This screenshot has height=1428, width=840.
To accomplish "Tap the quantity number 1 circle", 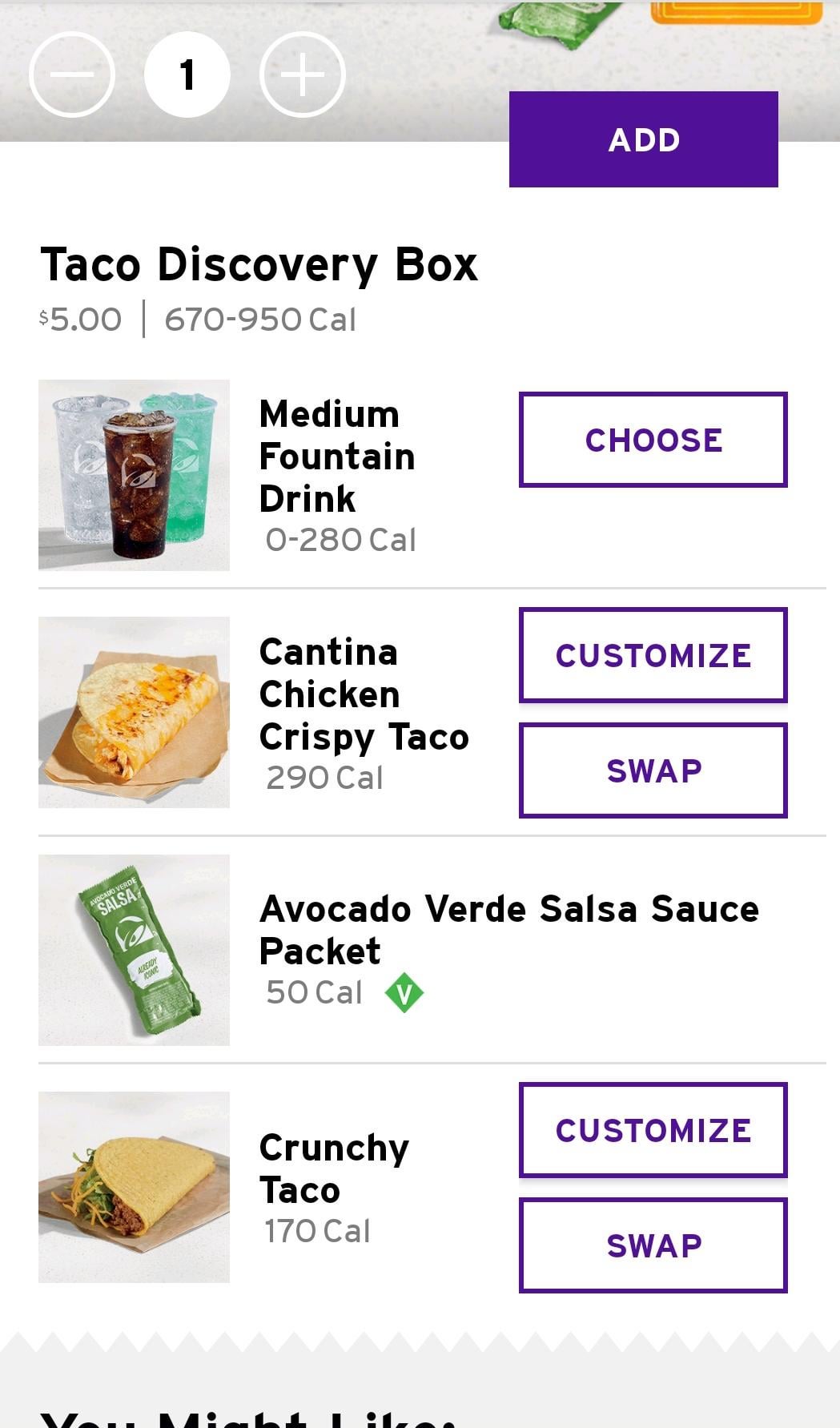I will (187, 74).
